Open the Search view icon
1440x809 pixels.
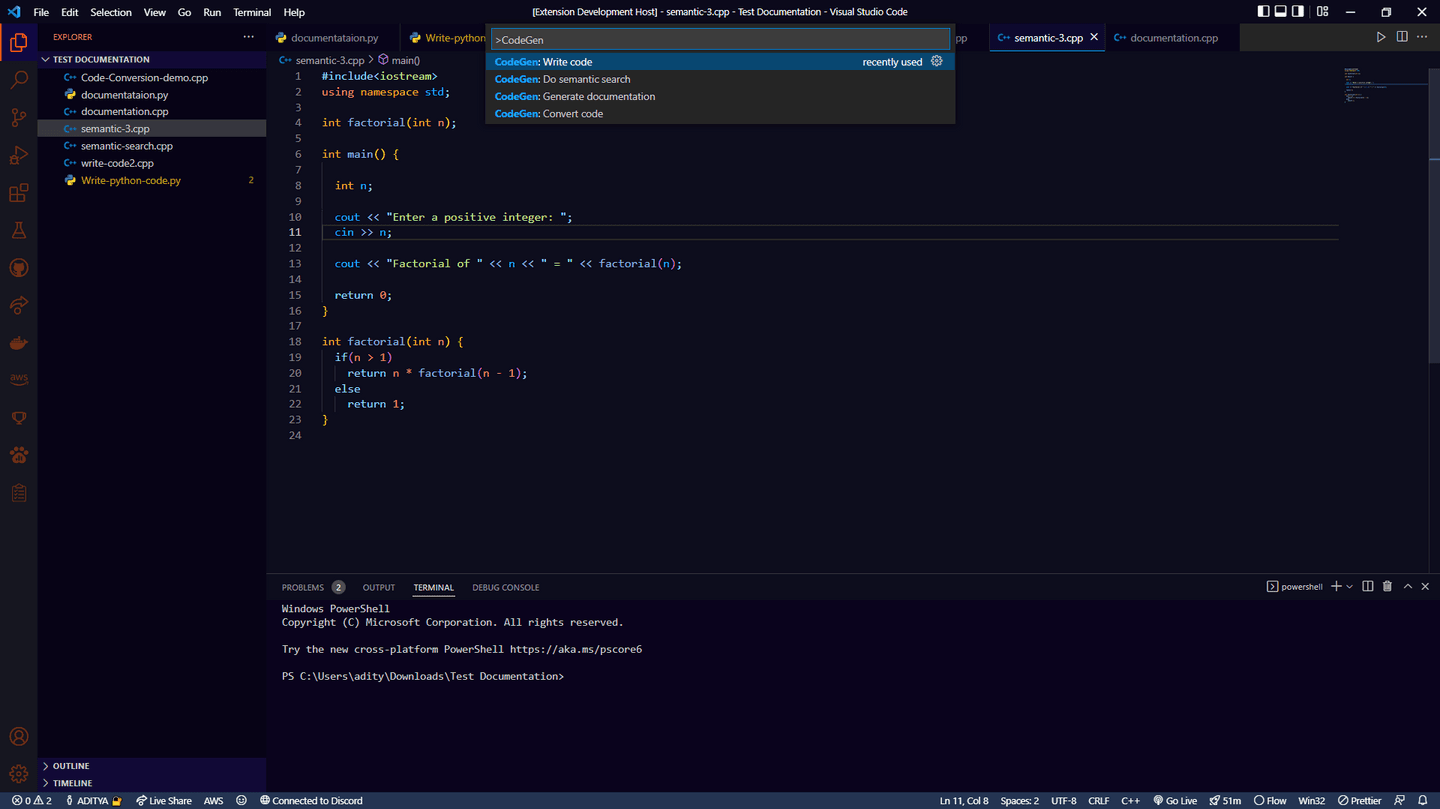click(19, 80)
